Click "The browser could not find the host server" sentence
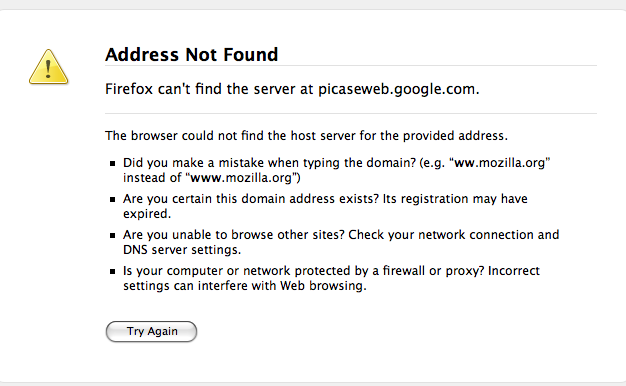 (306, 136)
